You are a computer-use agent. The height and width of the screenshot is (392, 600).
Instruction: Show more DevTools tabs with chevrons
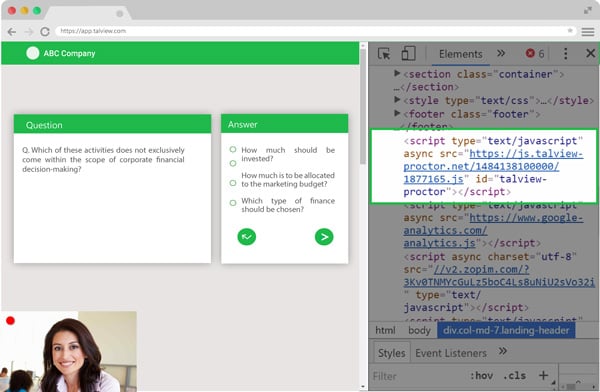[x=501, y=53]
